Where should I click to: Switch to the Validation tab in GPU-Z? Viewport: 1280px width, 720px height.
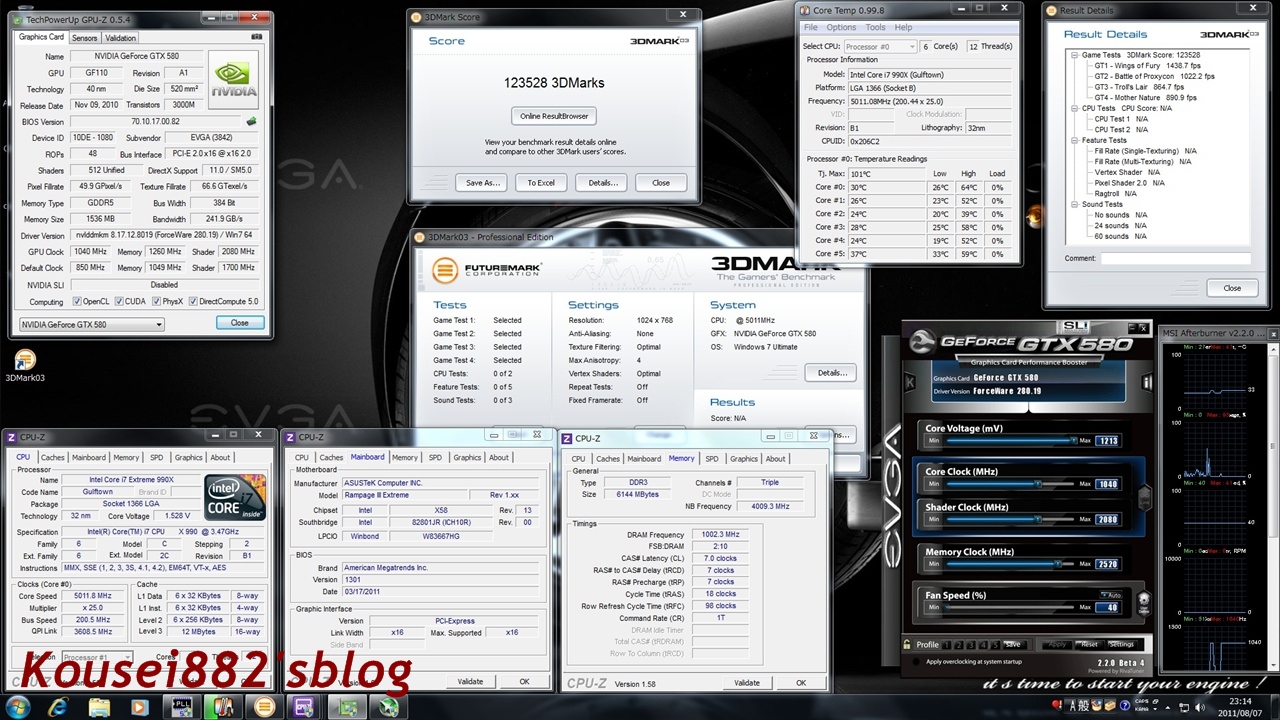[120, 38]
